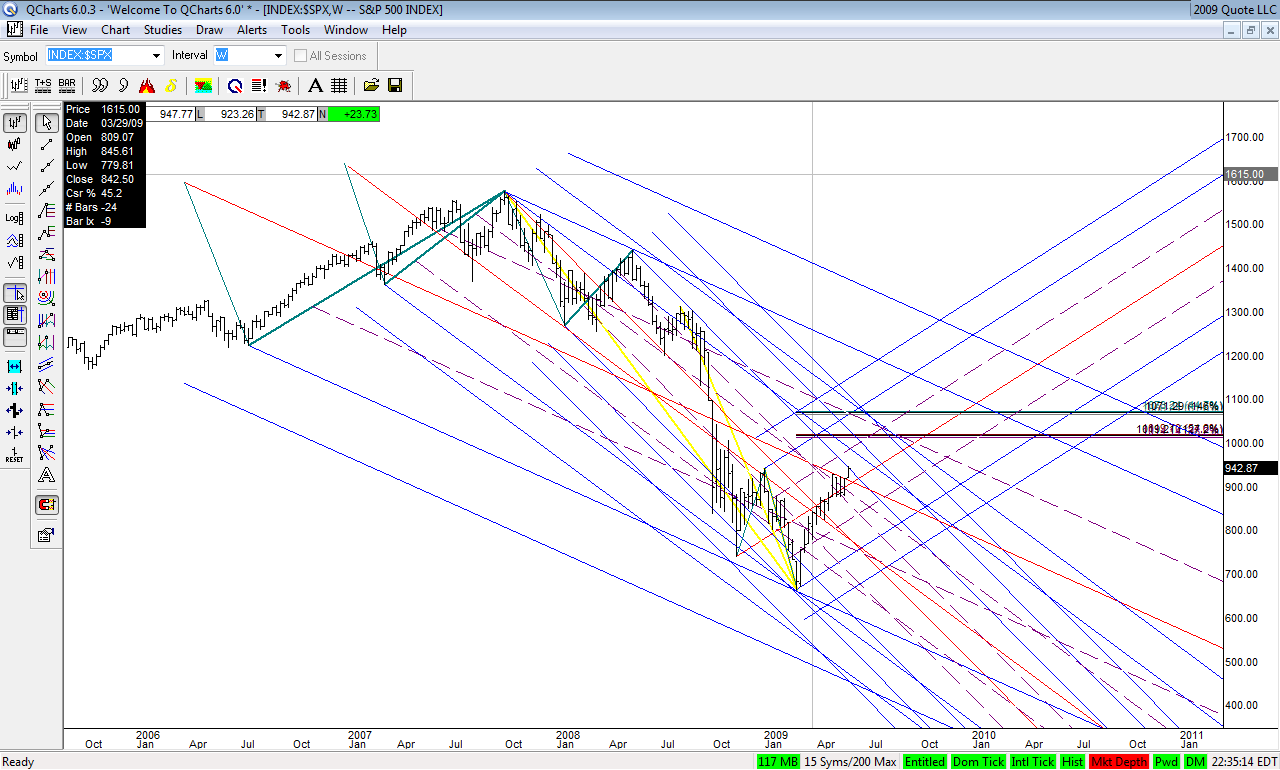Click the Intl Tick status indicator
The width and height of the screenshot is (1280, 770).
(1032, 762)
